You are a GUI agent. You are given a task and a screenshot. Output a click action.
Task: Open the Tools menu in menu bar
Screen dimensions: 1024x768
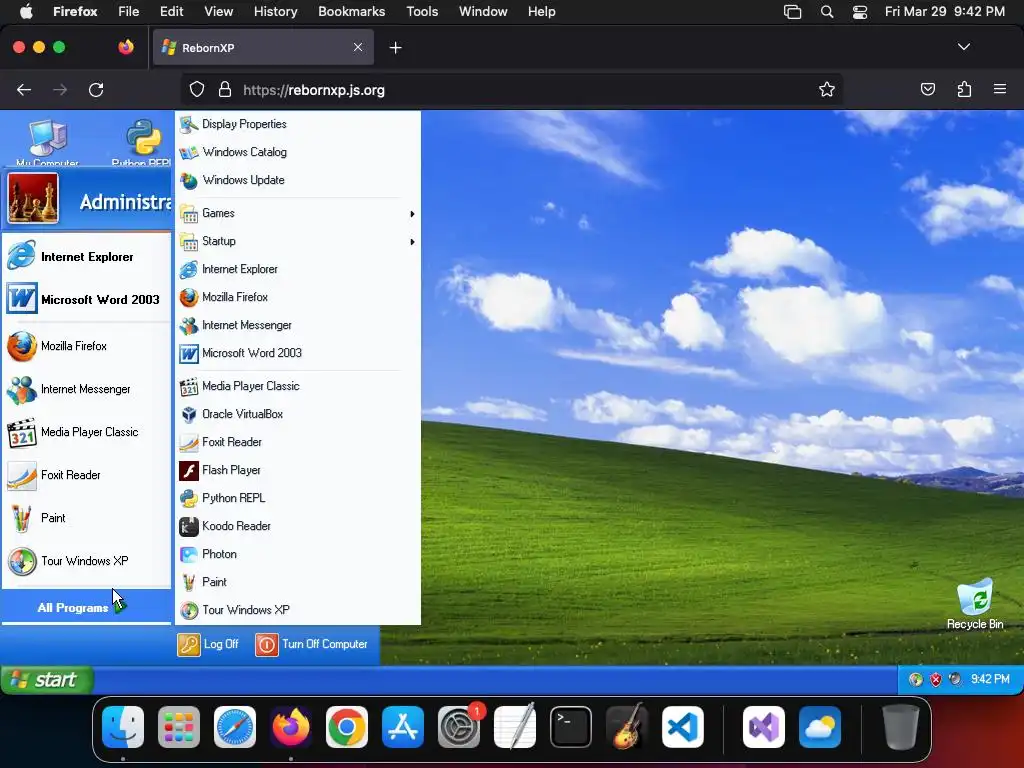(x=422, y=11)
